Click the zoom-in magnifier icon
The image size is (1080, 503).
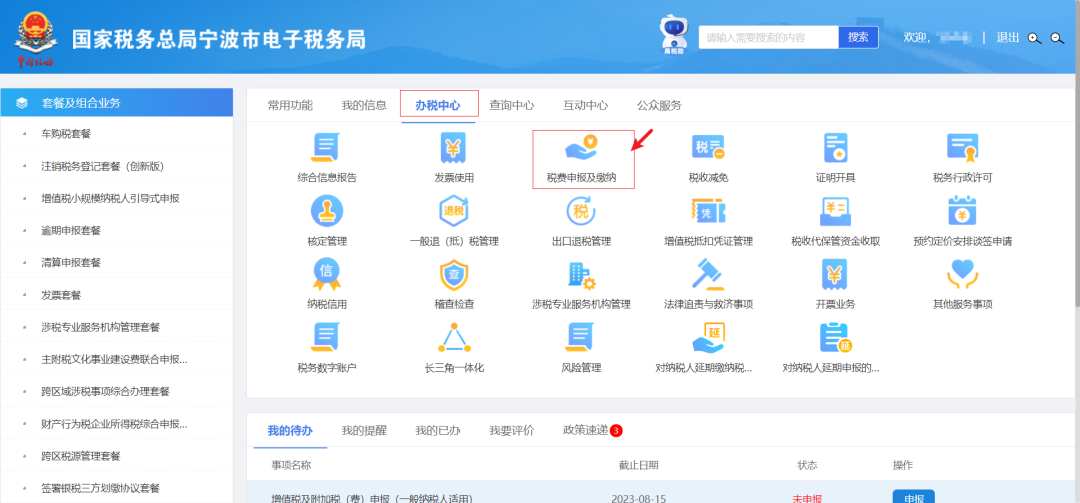click(x=1035, y=38)
